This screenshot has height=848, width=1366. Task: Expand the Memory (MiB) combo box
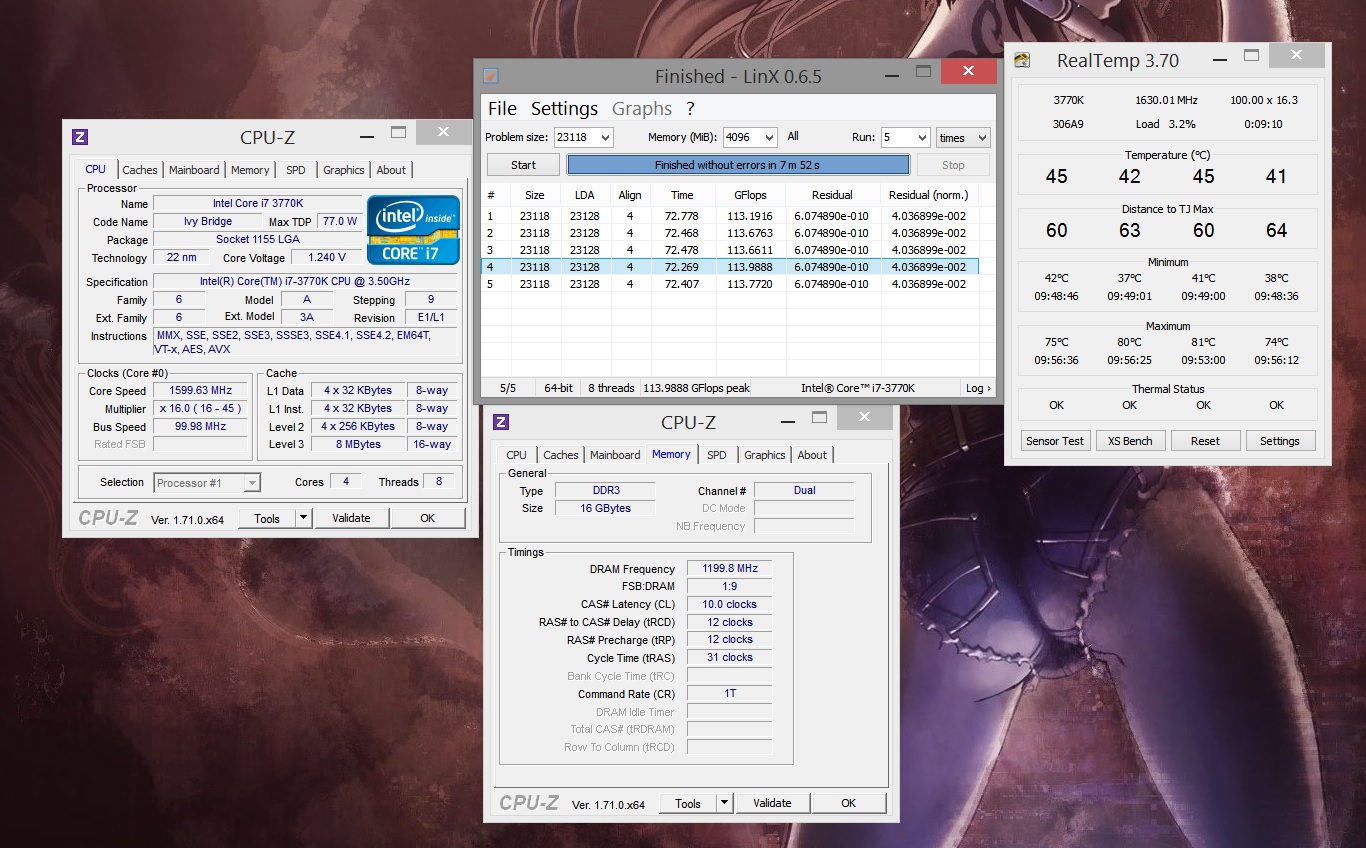tap(768, 138)
